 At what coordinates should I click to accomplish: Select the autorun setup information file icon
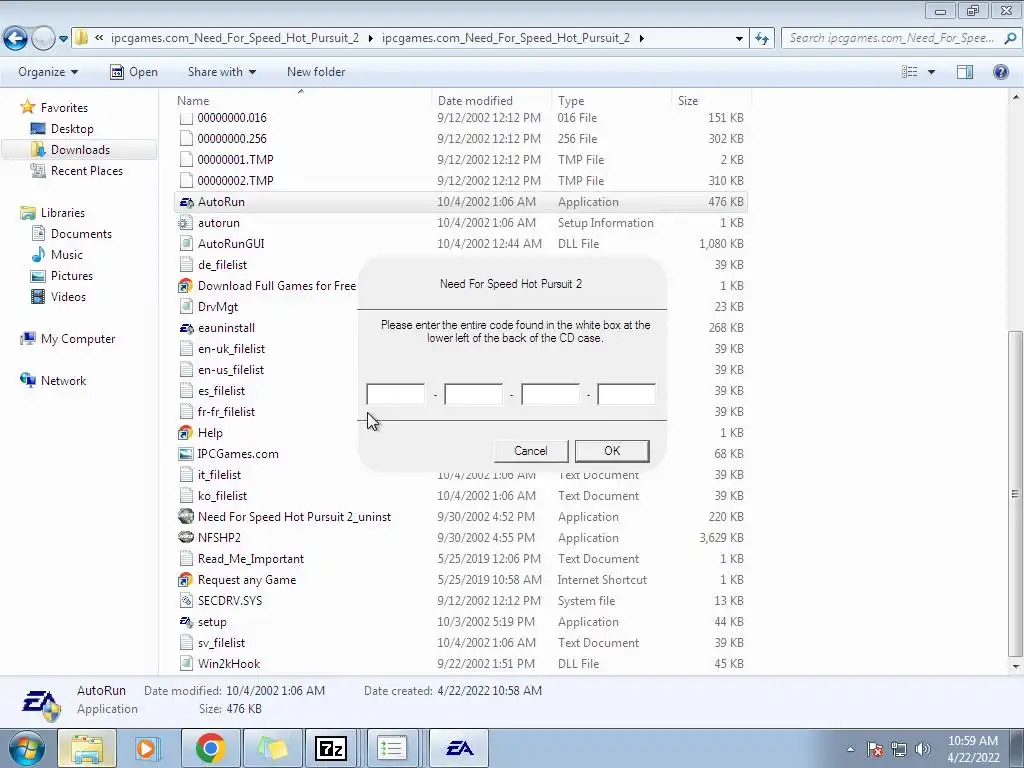[186, 223]
